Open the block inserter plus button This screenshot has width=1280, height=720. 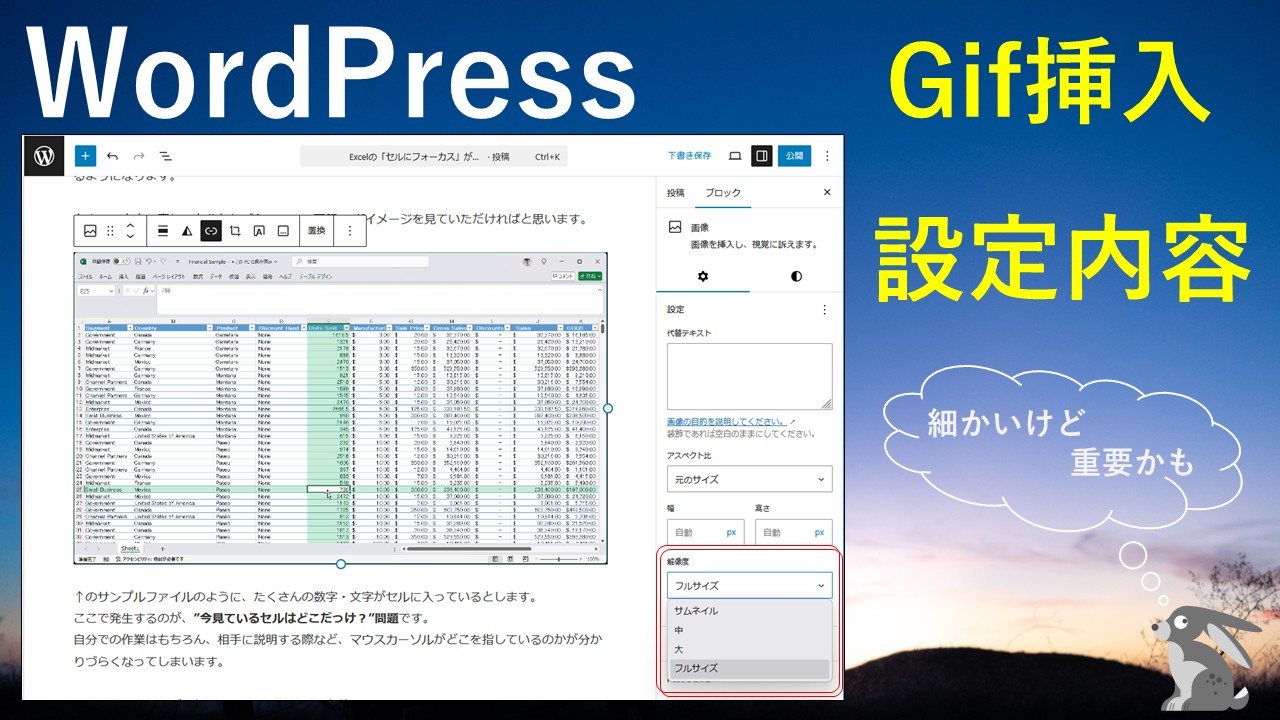pos(85,156)
